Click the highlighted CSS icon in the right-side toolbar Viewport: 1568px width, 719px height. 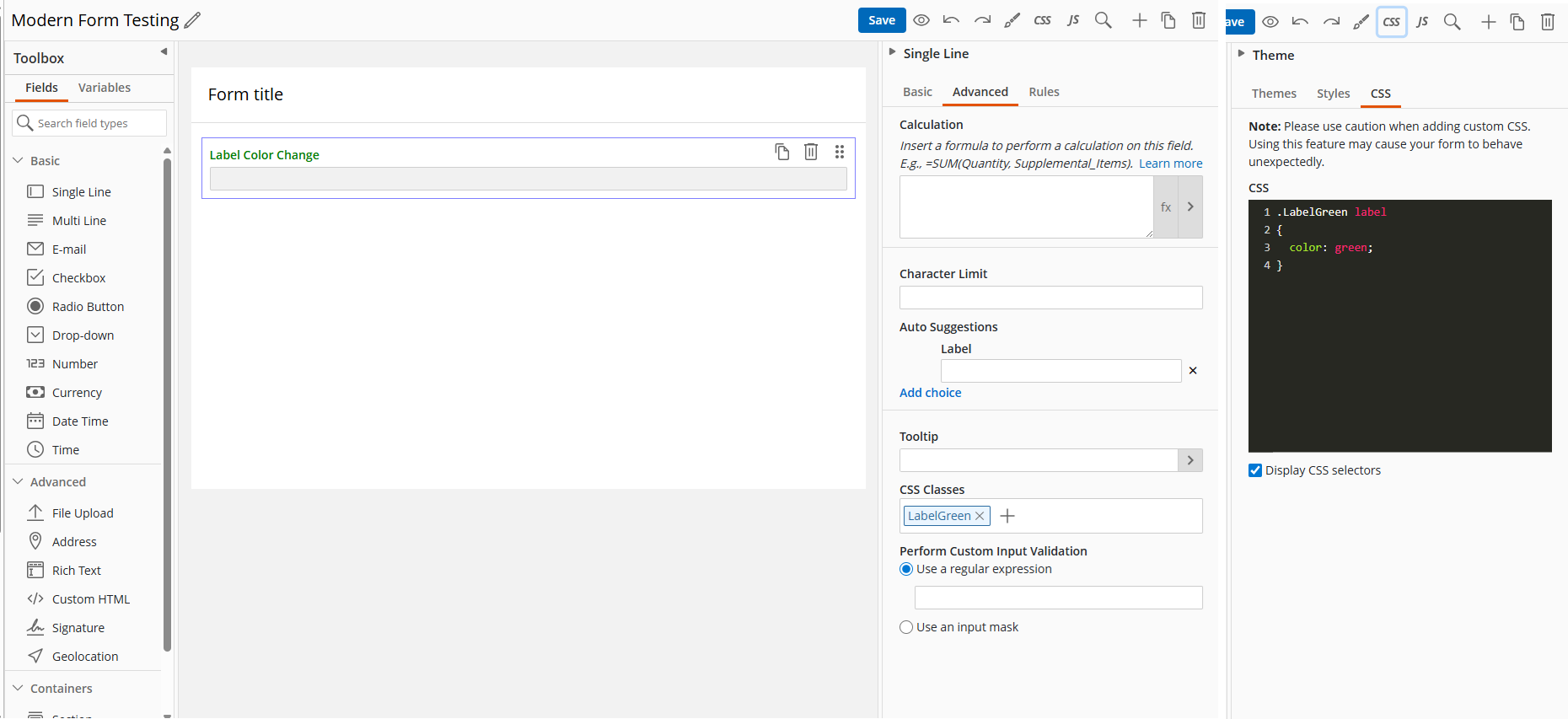[1392, 22]
